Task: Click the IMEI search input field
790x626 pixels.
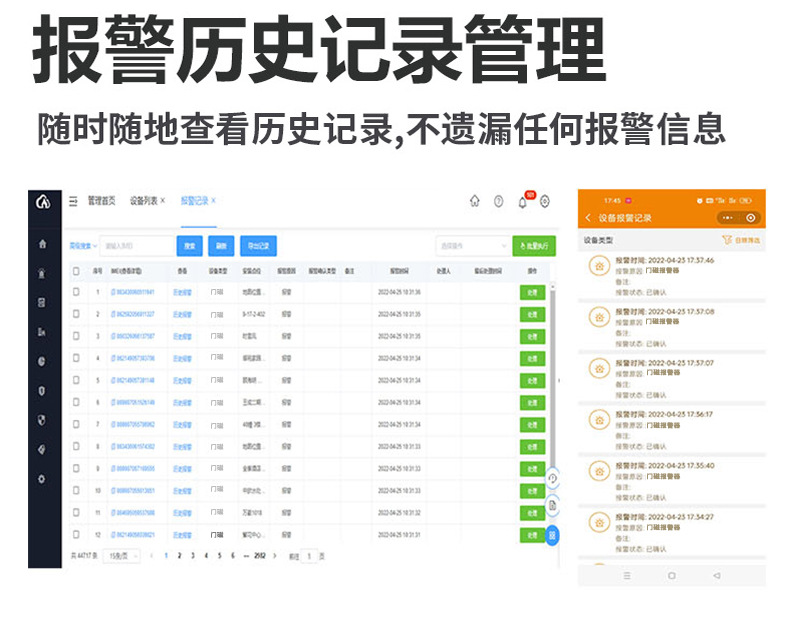Action: pyautogui.click(x=136, y=246)
